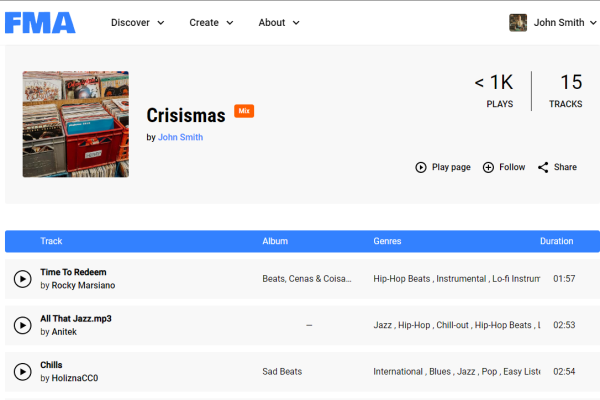
Task: Share the Crisismas mix
Action: point(557,168)
